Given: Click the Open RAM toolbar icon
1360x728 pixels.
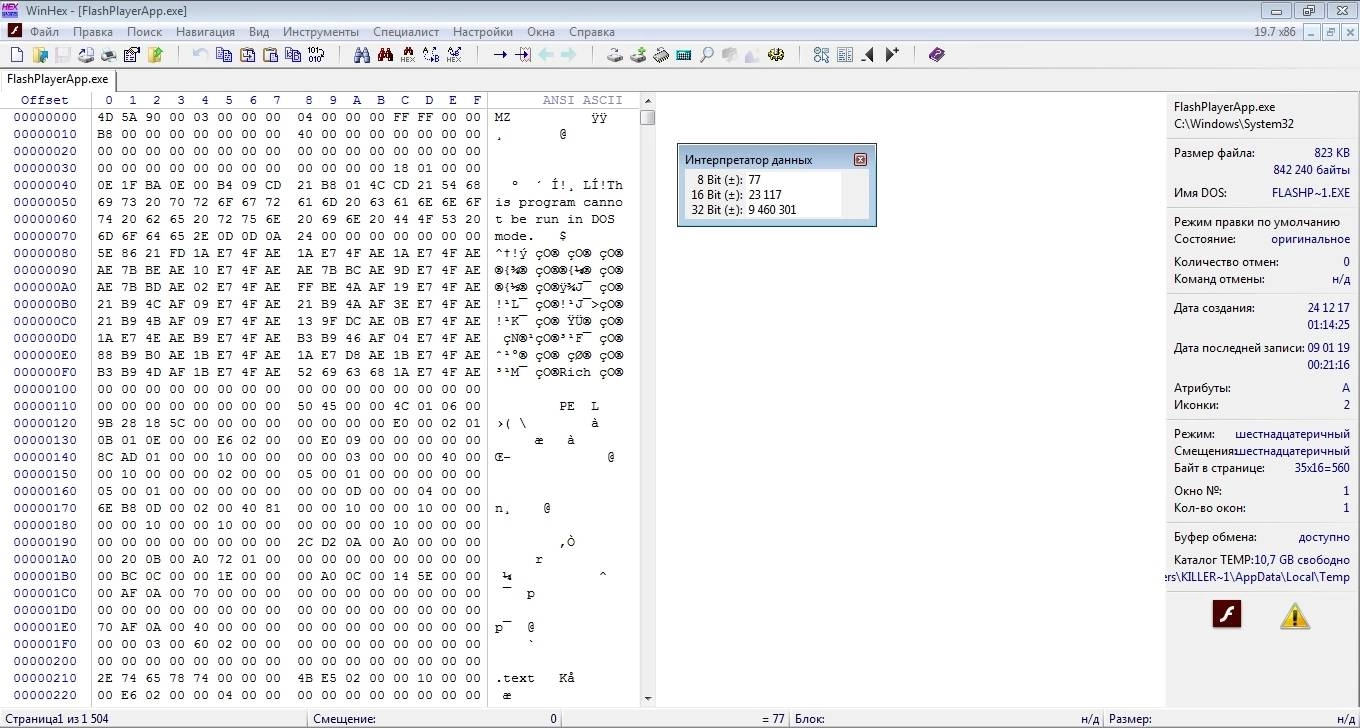Looking at the screenshot, I should coord(661,55).
